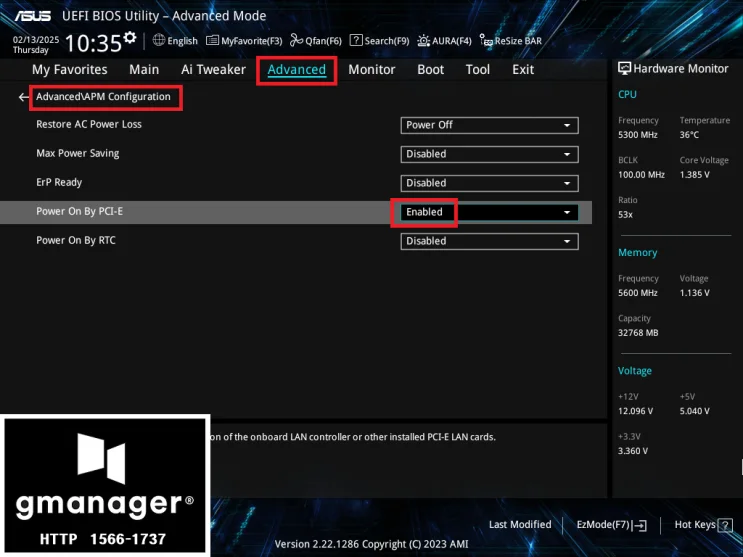
Task: Open the Max Power Saving dropdown
Action: (x=489, y=154)
